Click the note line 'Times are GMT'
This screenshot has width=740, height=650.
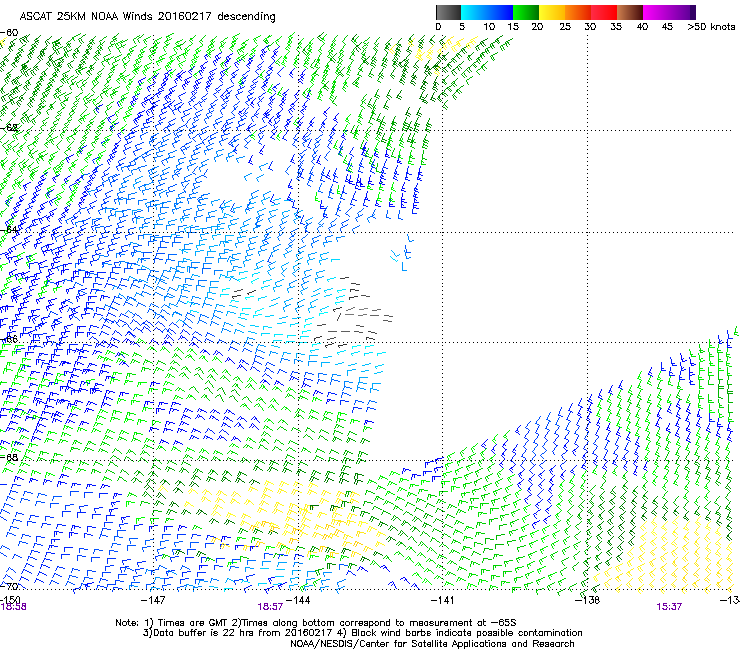click(316, 623)
